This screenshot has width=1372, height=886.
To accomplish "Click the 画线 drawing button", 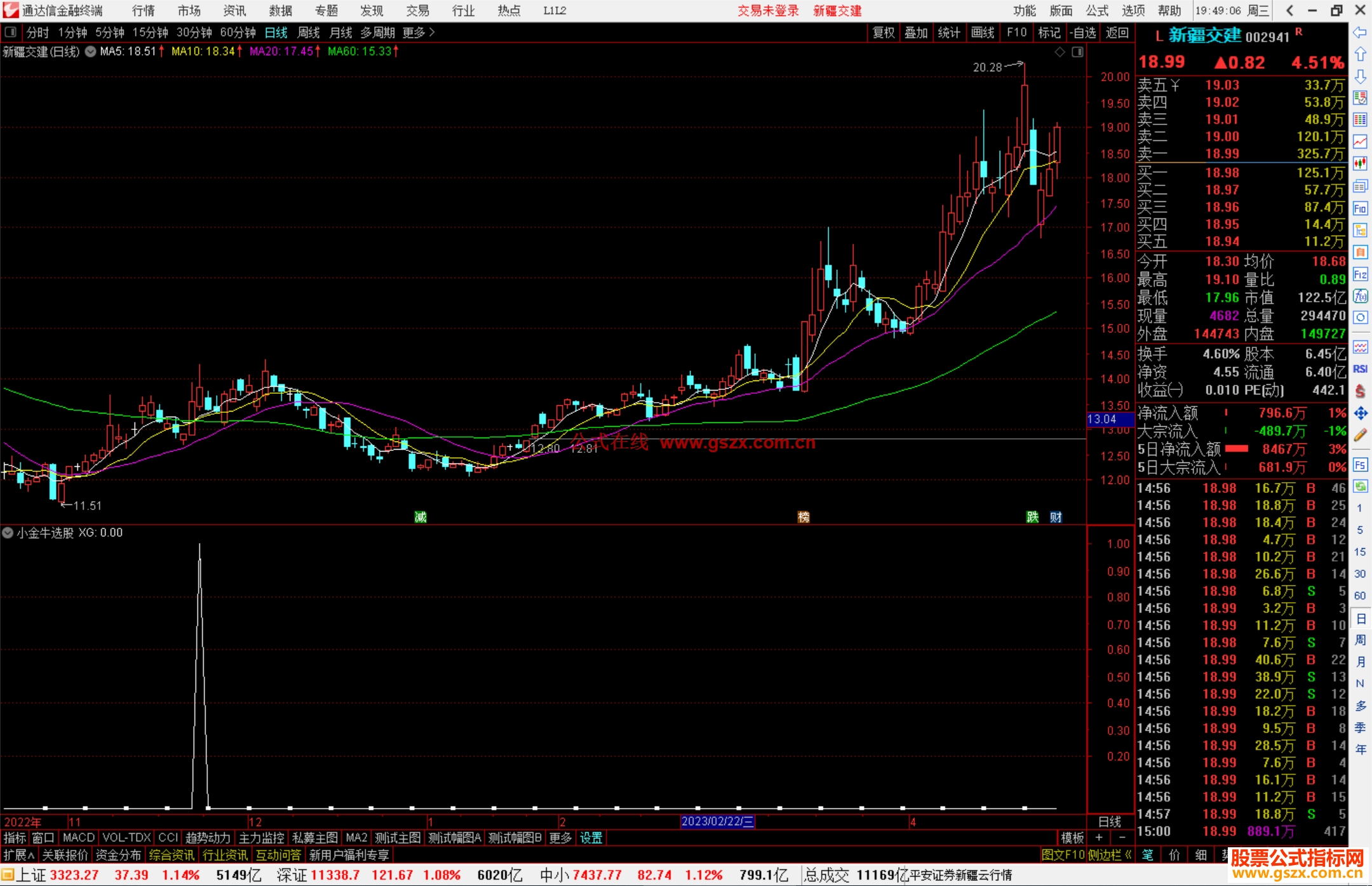I will [x=982, y=32].
